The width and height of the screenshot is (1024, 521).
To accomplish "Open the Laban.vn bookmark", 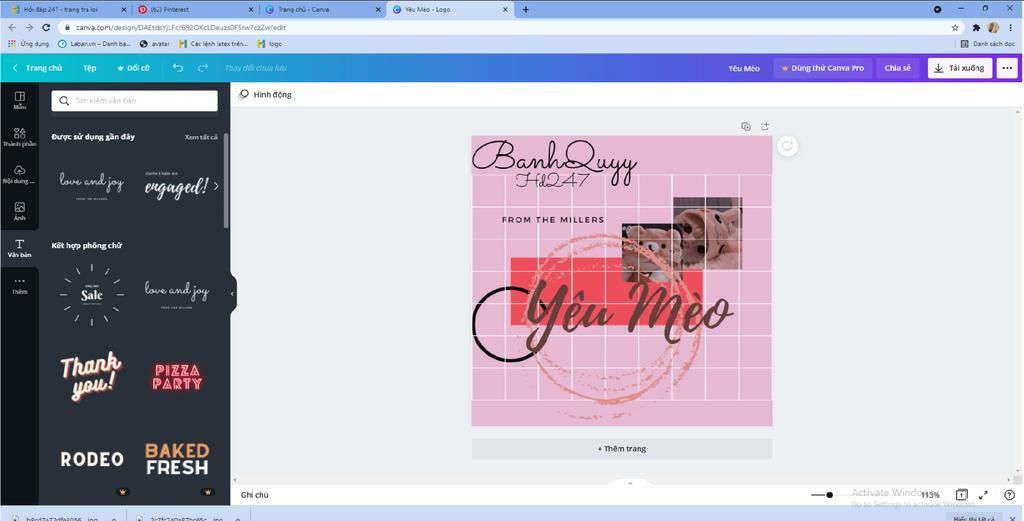I will click(x=95, y=44).
